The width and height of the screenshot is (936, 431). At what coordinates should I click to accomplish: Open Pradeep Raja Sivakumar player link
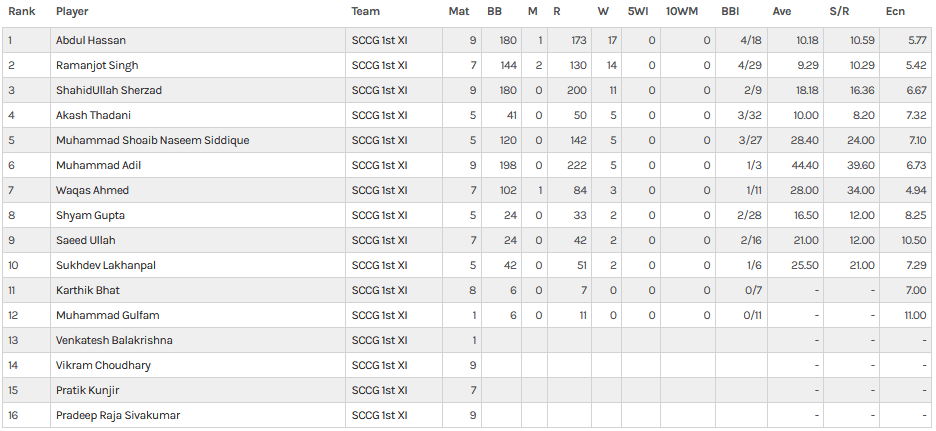[x=118, y=415]
